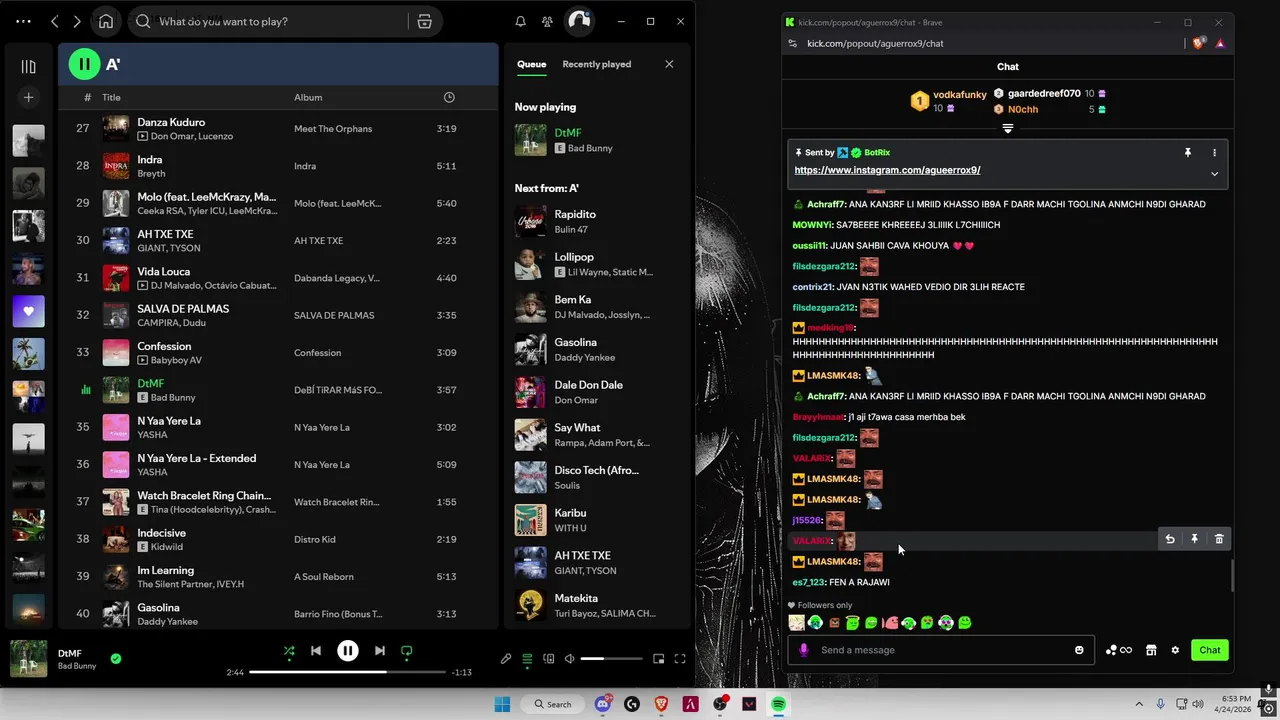This screenshot has height=720, width=1280.
Task: Collapse the leaderboard with arrow below
Action: pos(1007,129)
